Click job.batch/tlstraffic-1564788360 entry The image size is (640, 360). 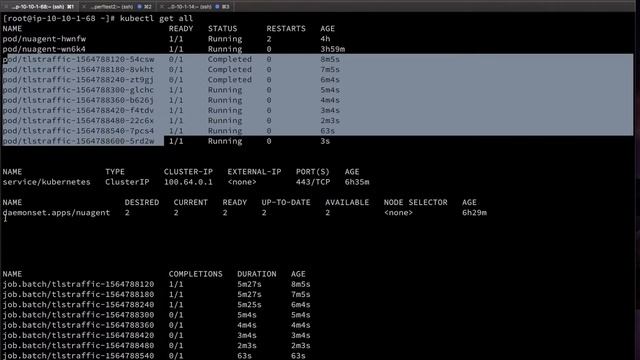tap(78, 325)
